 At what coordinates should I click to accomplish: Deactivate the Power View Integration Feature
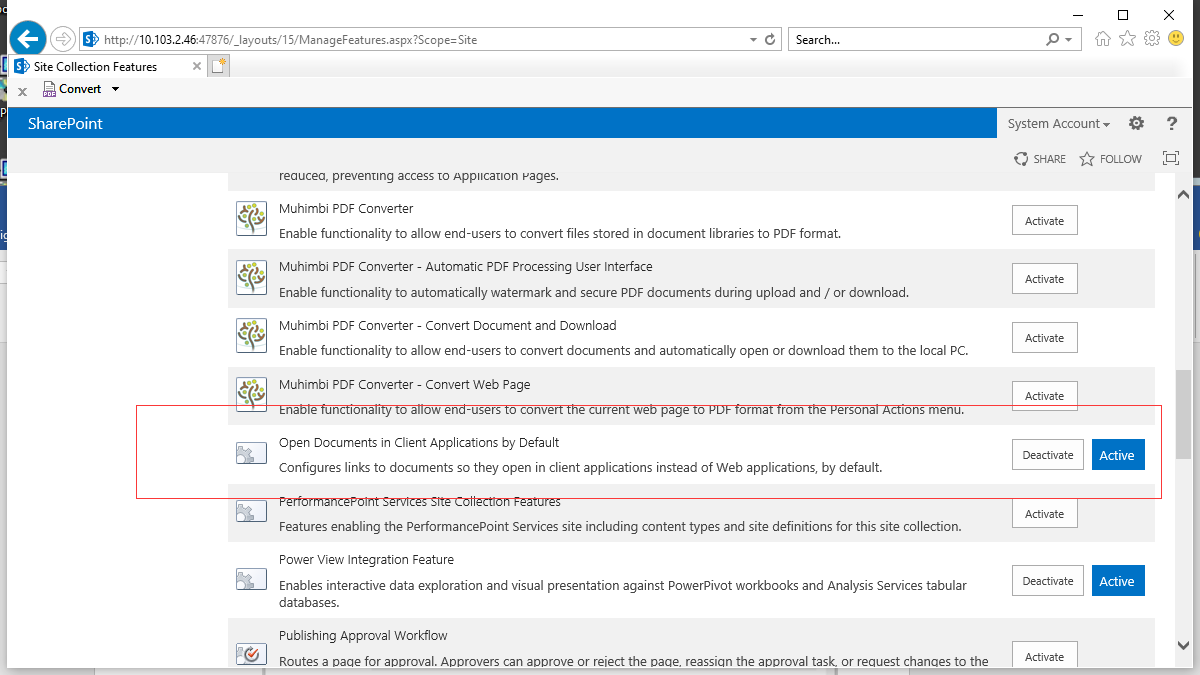[x=1047, y=581]
